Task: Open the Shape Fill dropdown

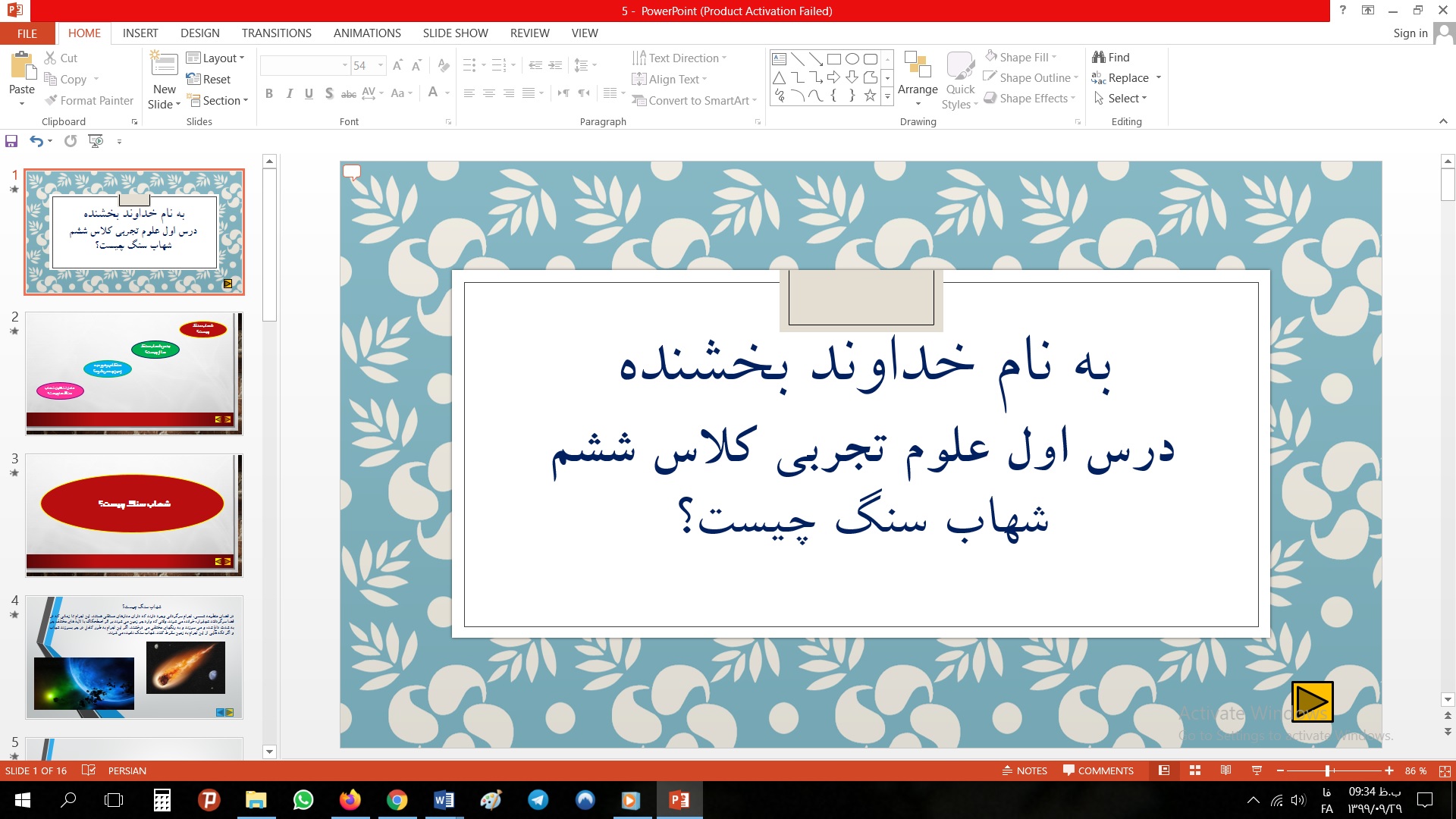Action: 1054,58
